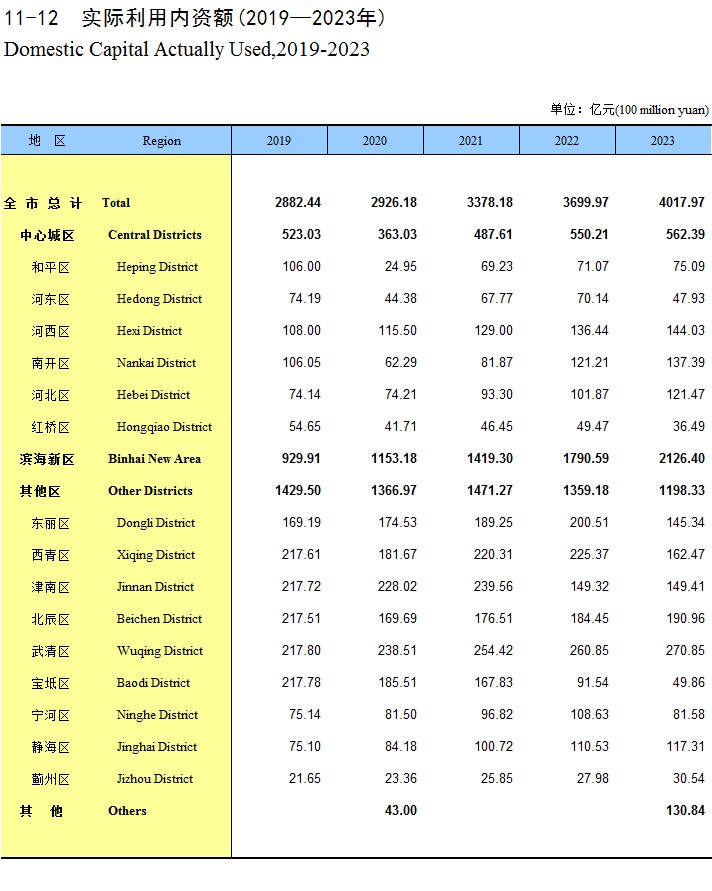Click the Hexi 2021 value 129.00
The width and height of the screenshot is (712, 891).
point(493,330)
